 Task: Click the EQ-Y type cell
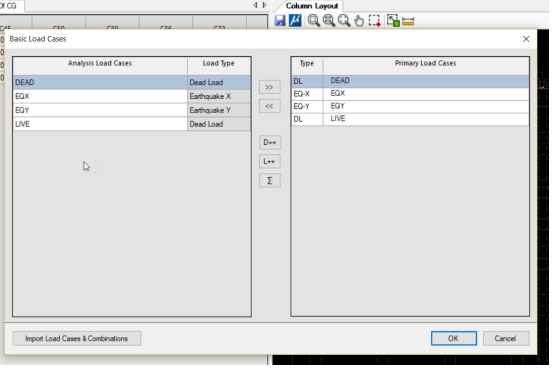pos(307,106)
